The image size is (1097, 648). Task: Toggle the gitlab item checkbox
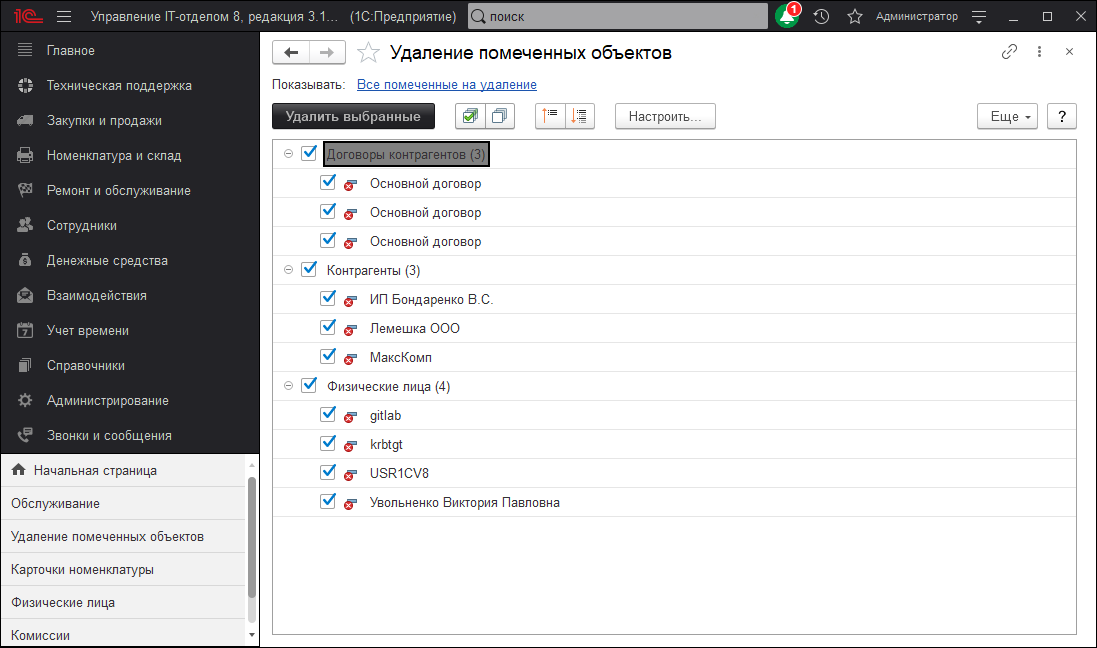pos(327,414)
